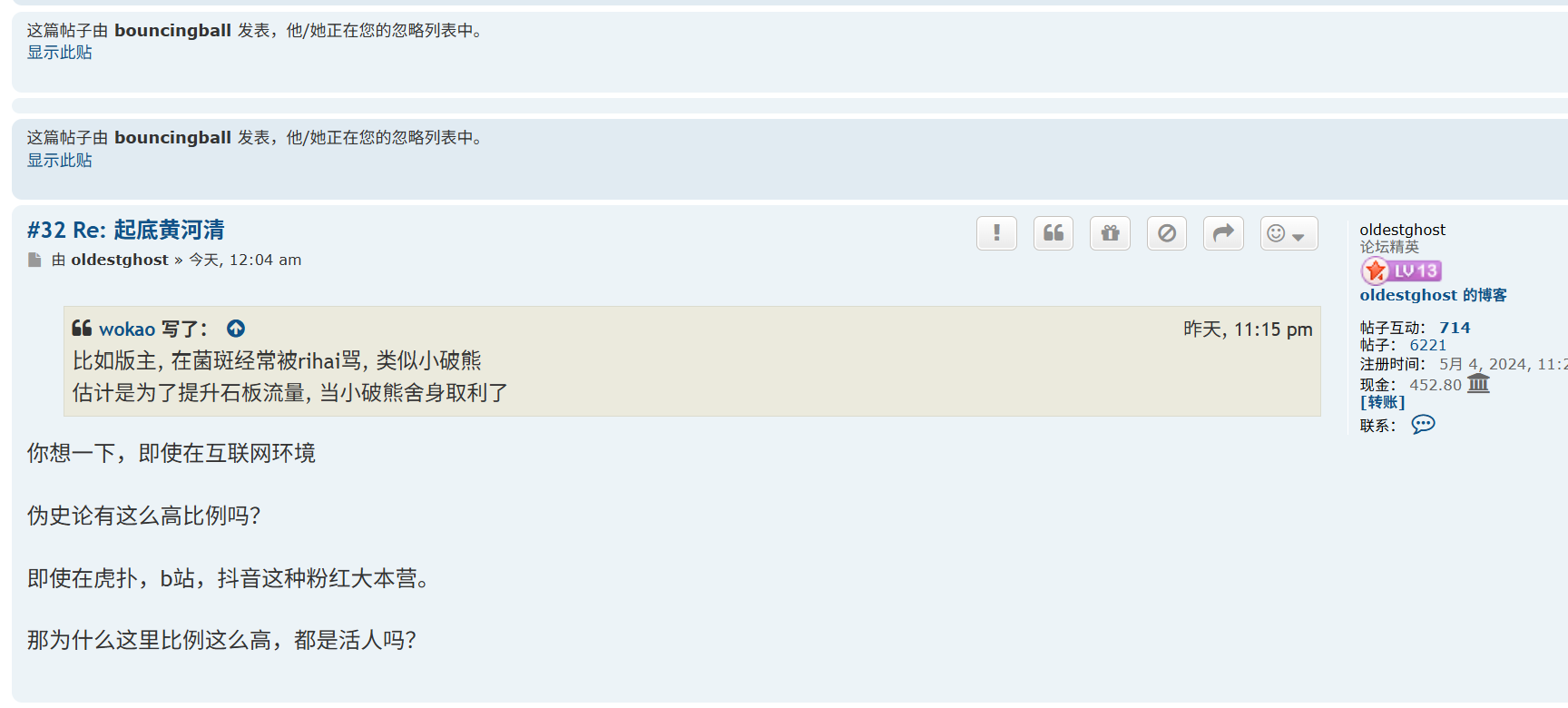This screenshot has width=1568, height=708.
Task: Click the ignore user circle-slash icon
Action: coord(1167,233)
